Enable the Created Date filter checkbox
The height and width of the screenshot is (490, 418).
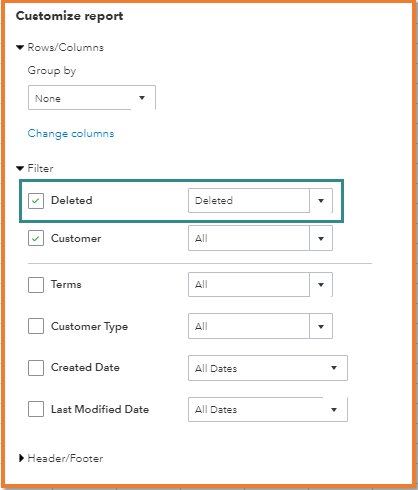[36, 368]
